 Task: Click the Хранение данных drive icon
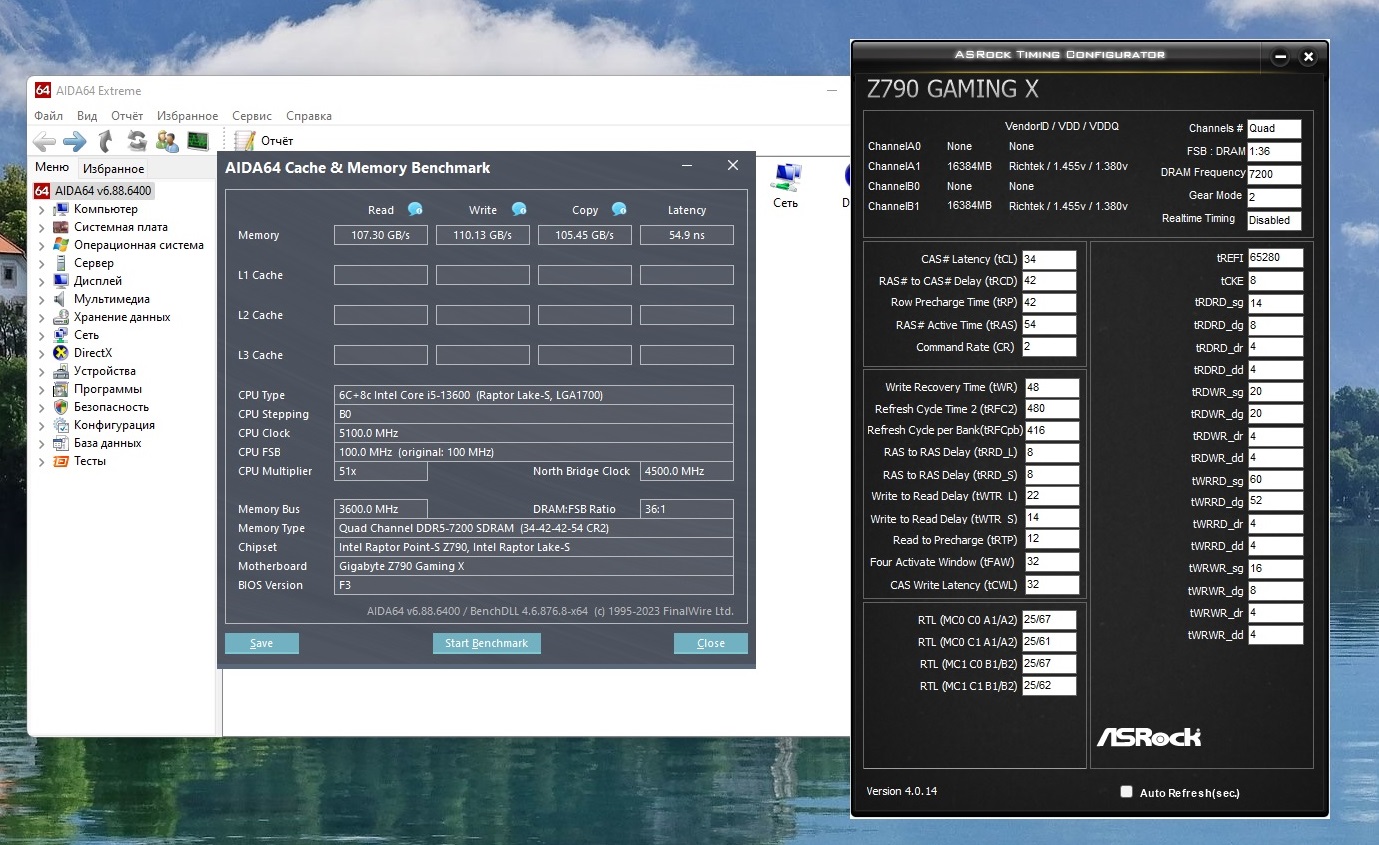60,317
